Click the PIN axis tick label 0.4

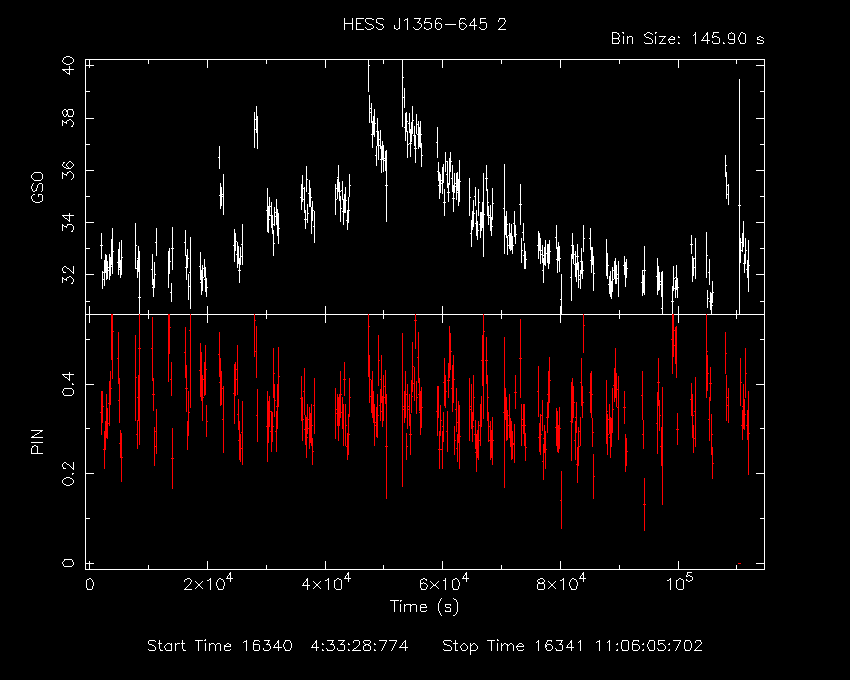tap(68, 384)
